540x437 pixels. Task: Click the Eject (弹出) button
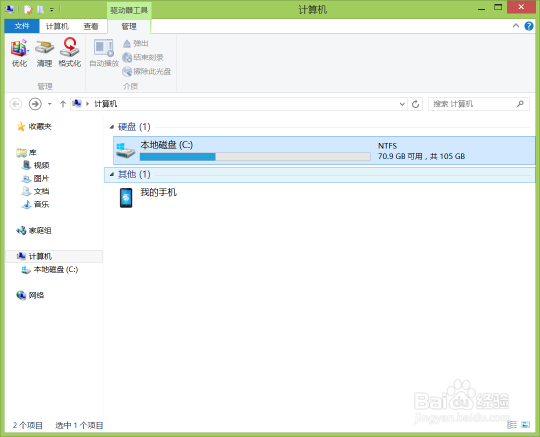tap(136, 43)
